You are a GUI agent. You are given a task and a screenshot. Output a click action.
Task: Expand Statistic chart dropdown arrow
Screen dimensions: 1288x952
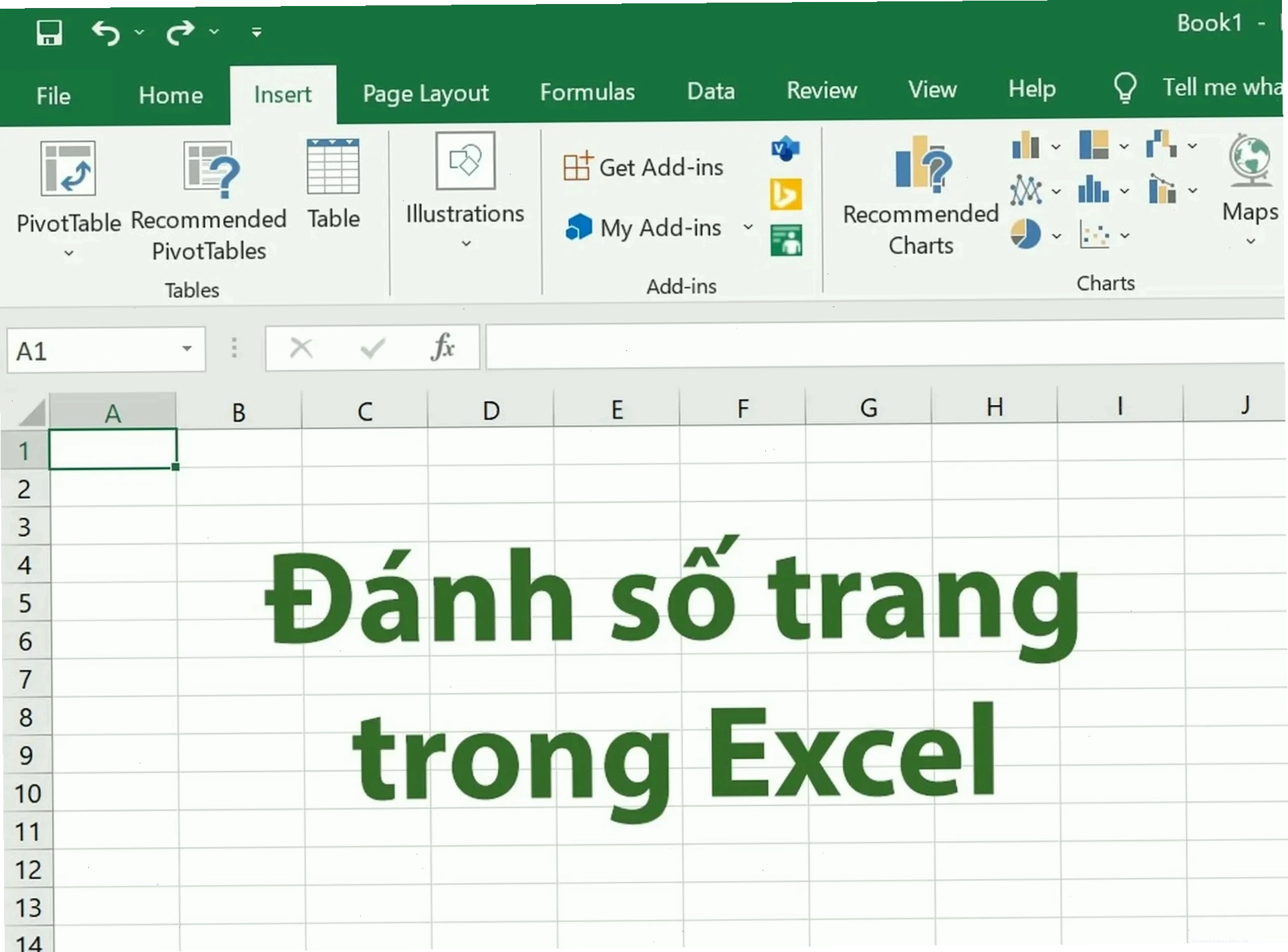[x=1124, y=191]
